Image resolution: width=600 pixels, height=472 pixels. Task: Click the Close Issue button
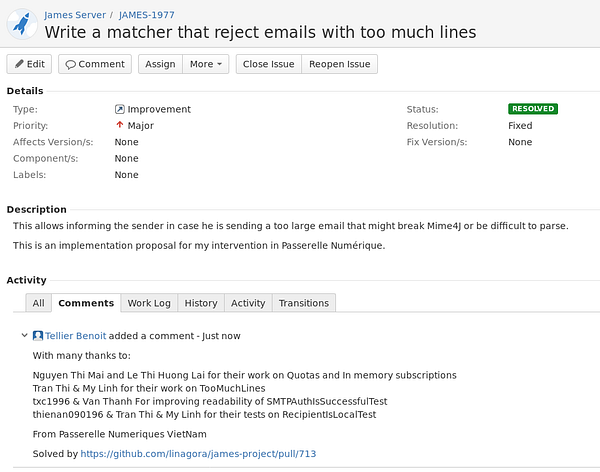pos(268,64)
